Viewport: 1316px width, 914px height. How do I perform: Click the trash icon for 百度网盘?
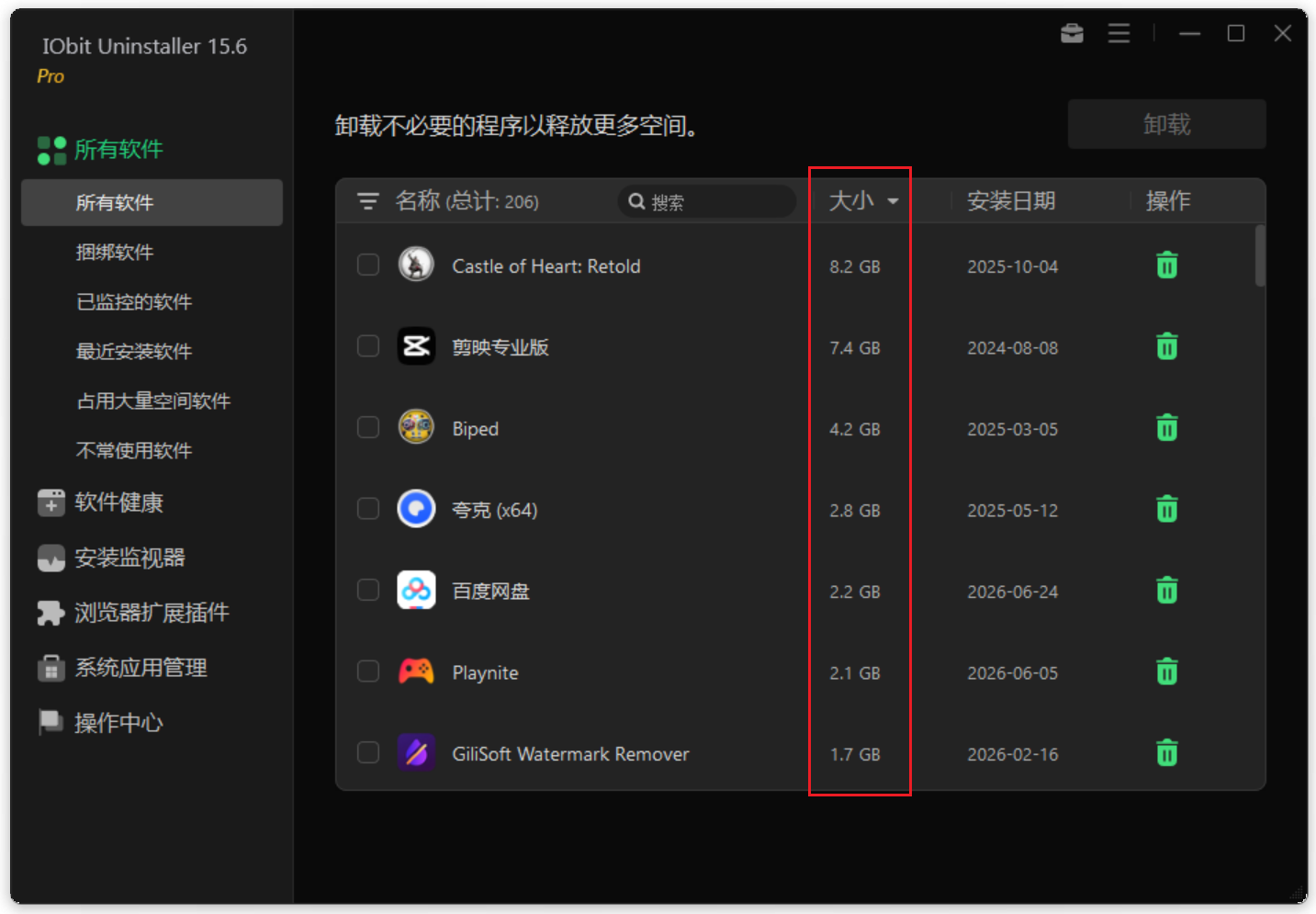point(1166,590)
